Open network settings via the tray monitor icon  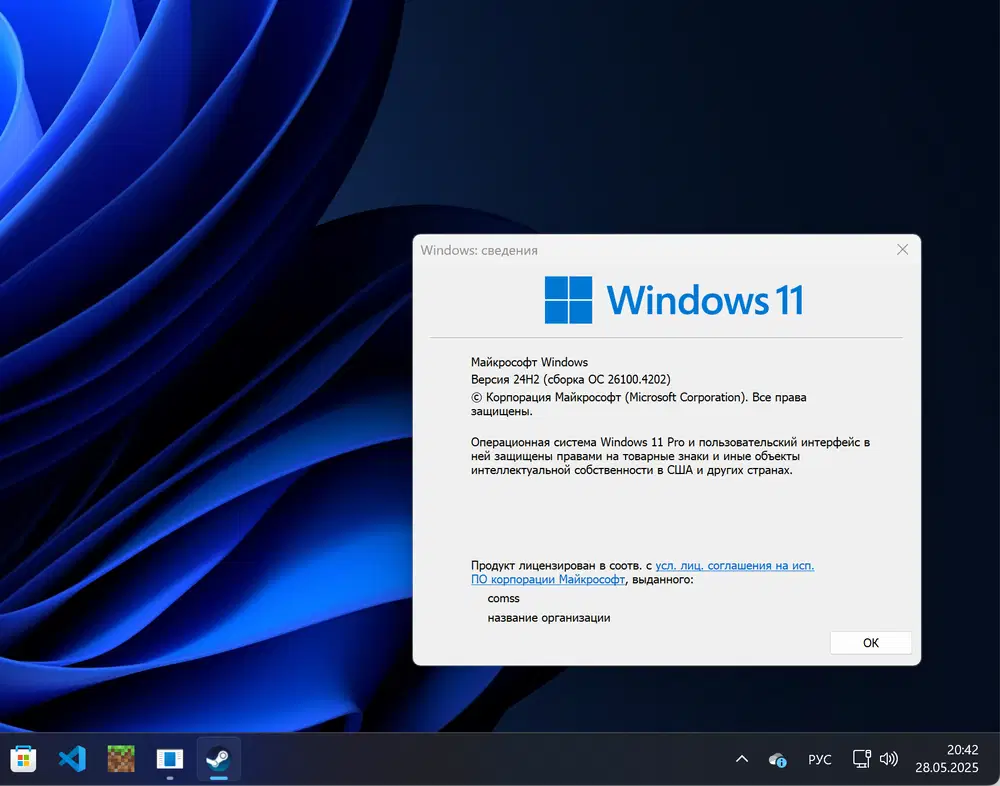(860, 759)
